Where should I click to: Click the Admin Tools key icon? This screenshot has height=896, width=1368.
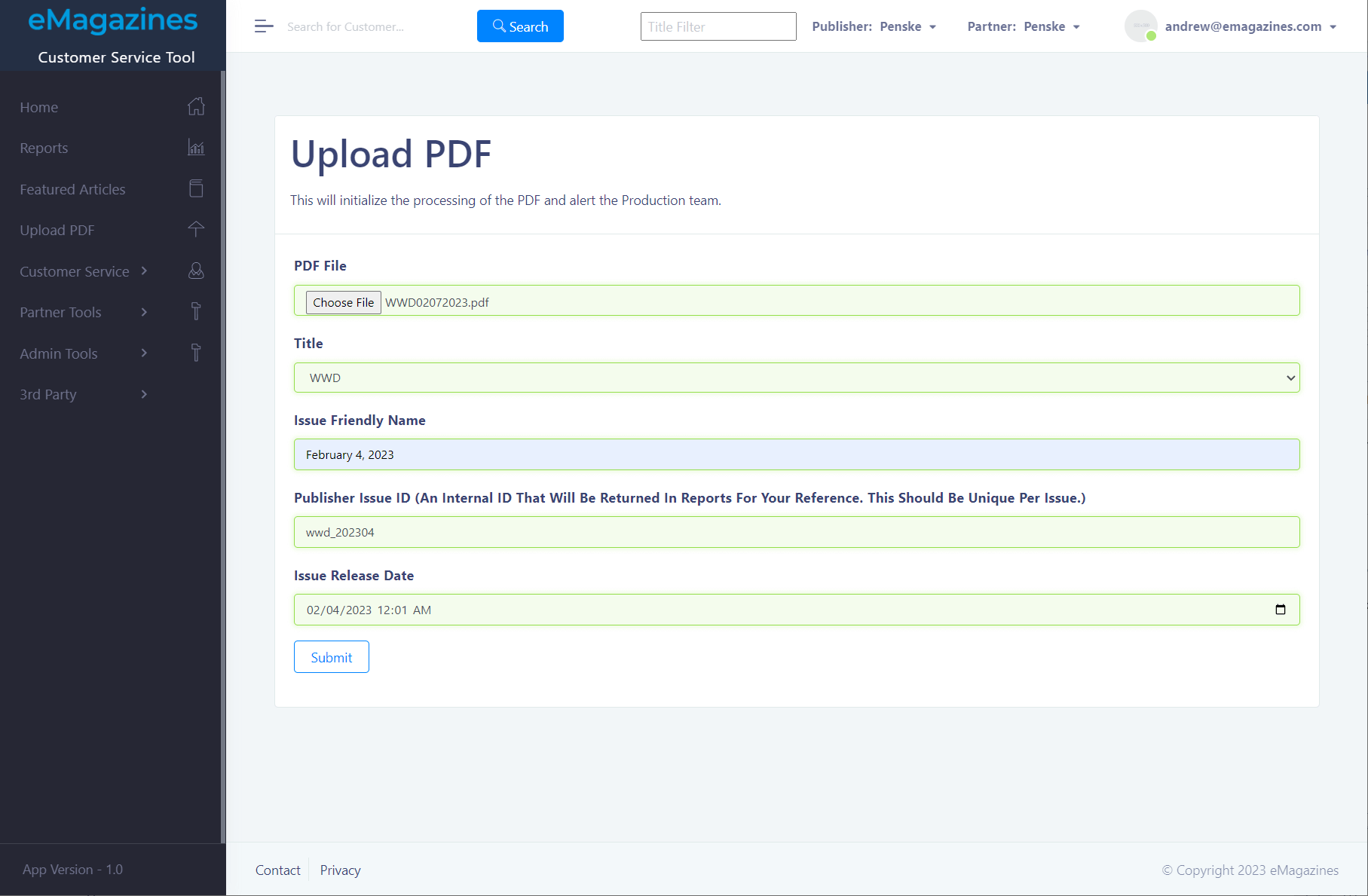pyautogui.click(x=196, y=353)
